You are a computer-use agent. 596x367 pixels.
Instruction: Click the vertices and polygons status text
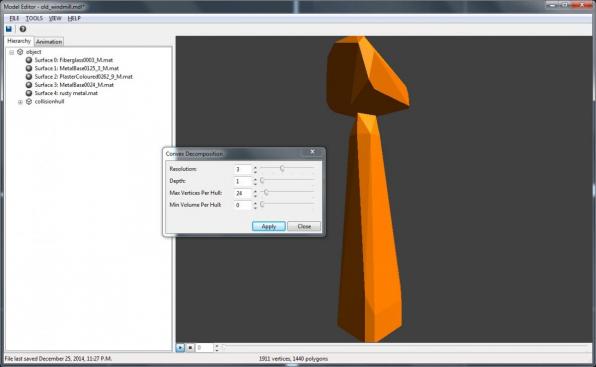coord(293,359)
